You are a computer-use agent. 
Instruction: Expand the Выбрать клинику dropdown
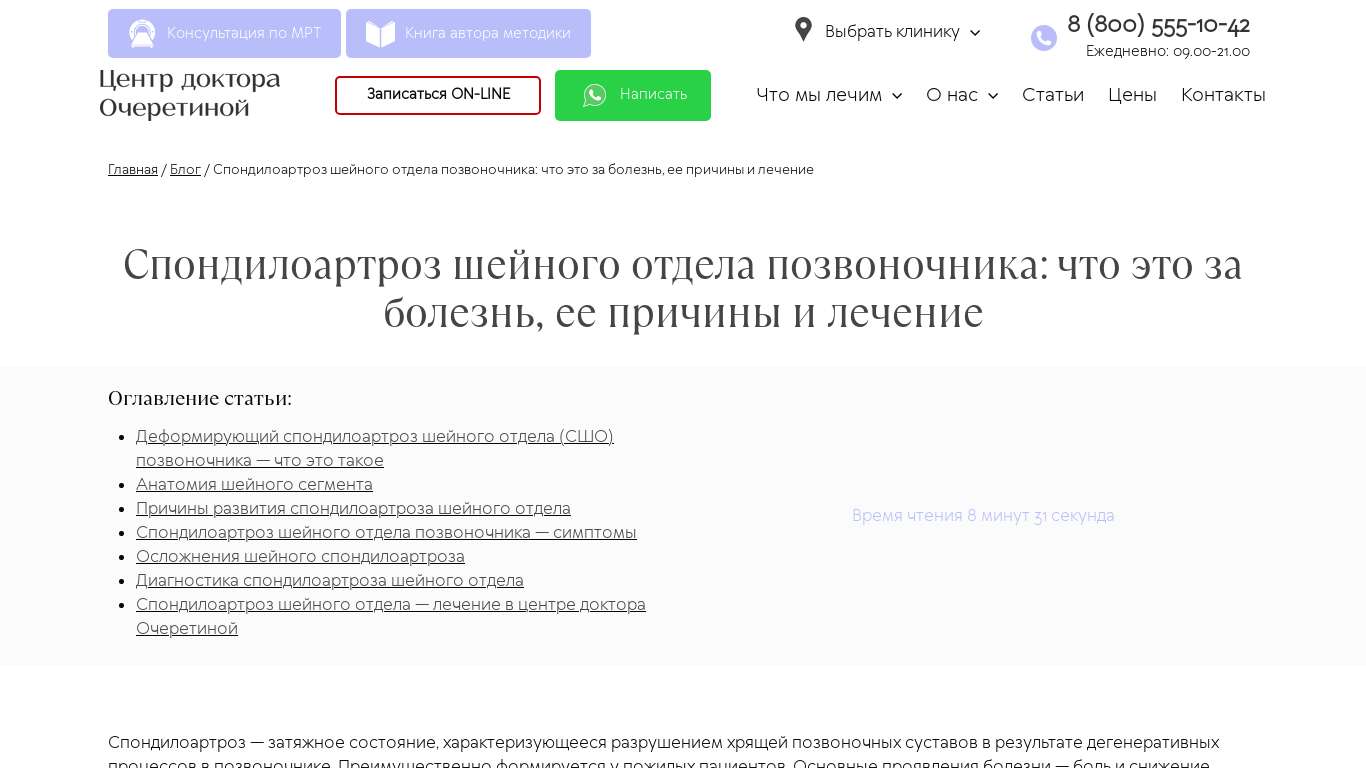tap(975, 33)
